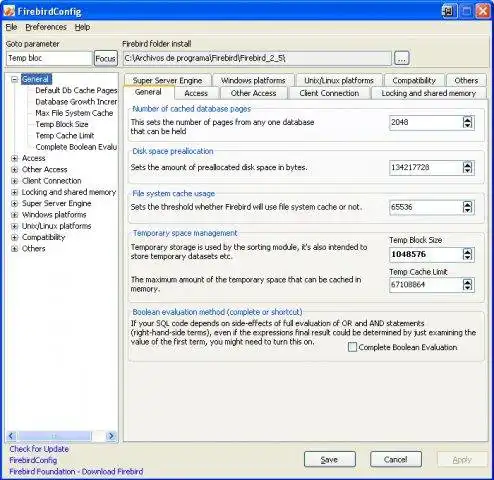This screenshot has width=494, height=480.
Task: Increase the cached database pages value
Action: click(468, 119)
